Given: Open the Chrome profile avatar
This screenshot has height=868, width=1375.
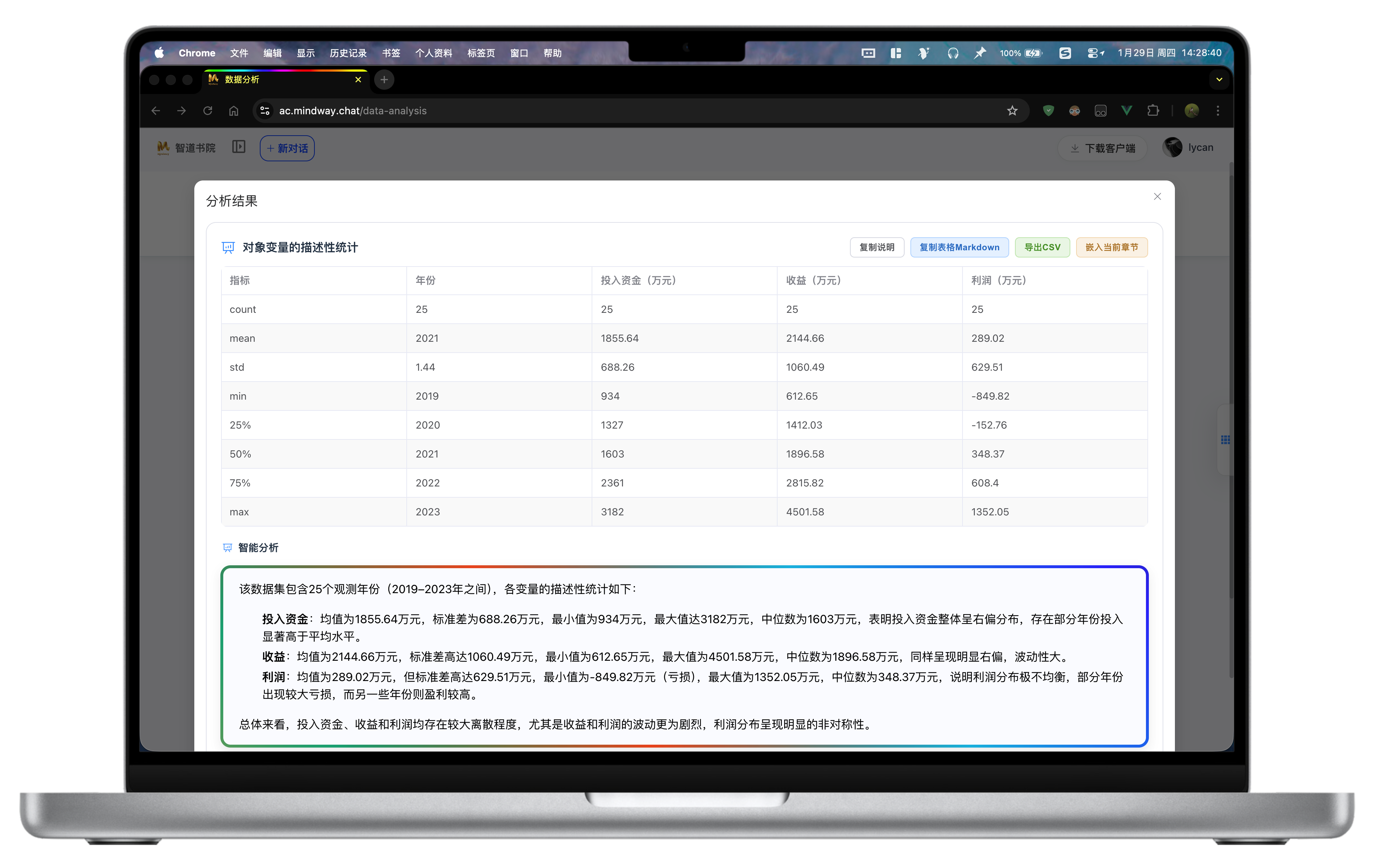Looking at the screenshot, I should (x=1191, y=111).
